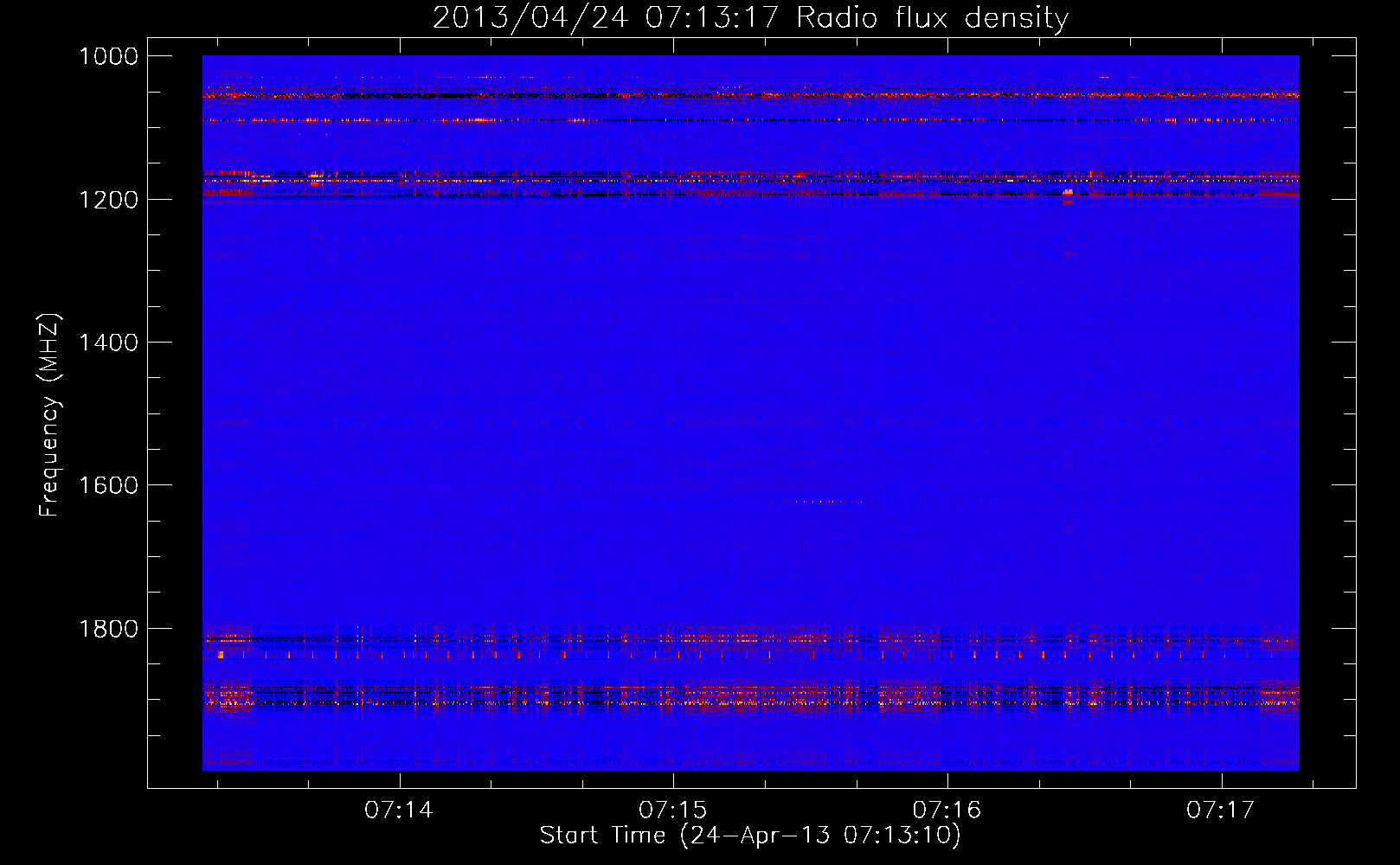
Task: Click the 1800 frequency tick label
Action: 108,629
